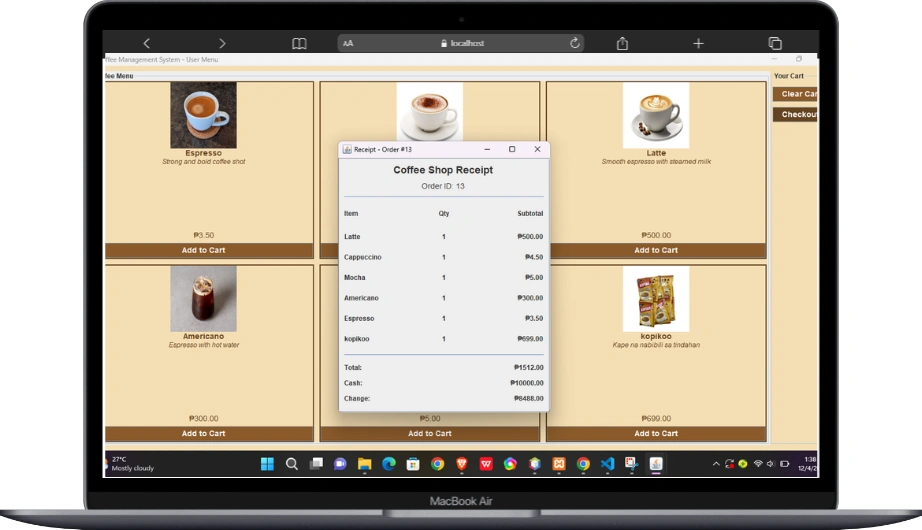Add Latte to cart

[x=656, y=250]
